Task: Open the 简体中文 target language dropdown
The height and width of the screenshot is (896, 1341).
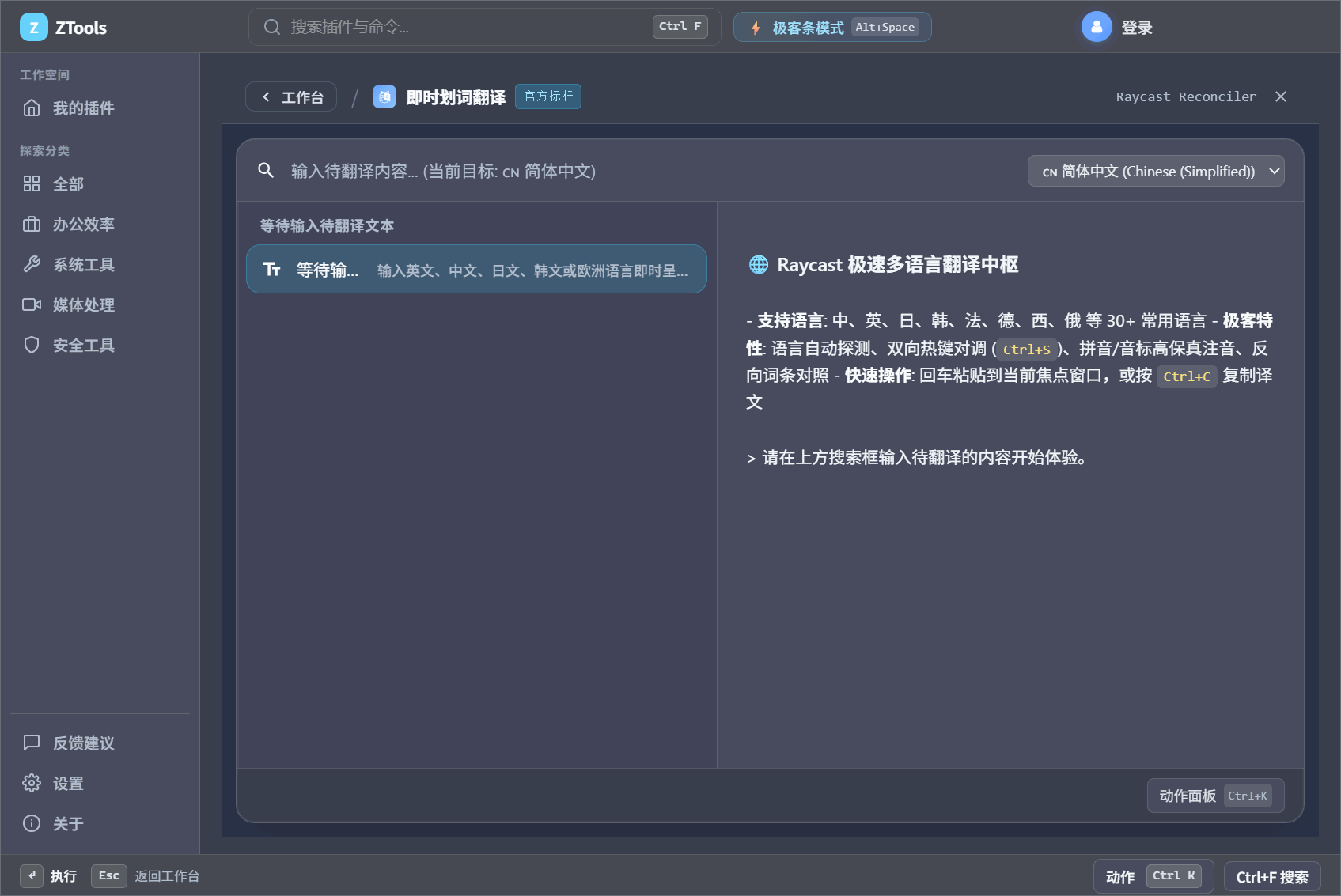Action: (1155, 172)
